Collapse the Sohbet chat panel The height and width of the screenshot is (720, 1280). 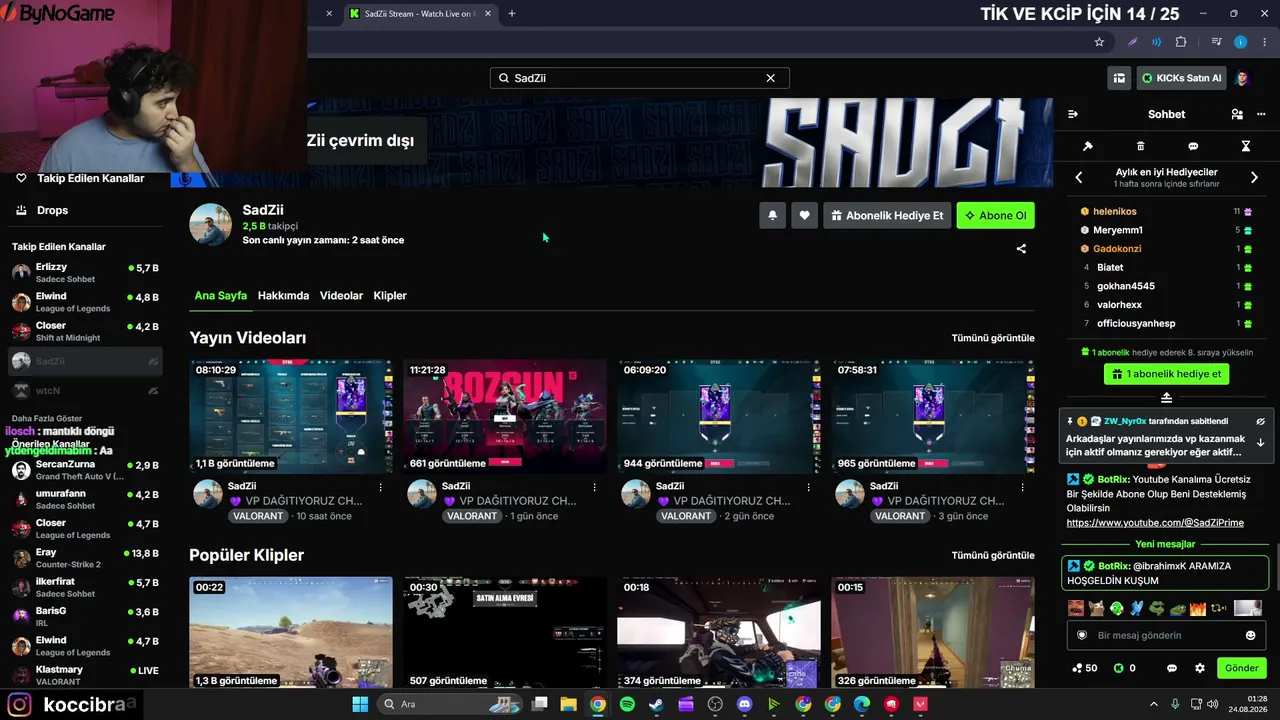(x=1073, y=114)
